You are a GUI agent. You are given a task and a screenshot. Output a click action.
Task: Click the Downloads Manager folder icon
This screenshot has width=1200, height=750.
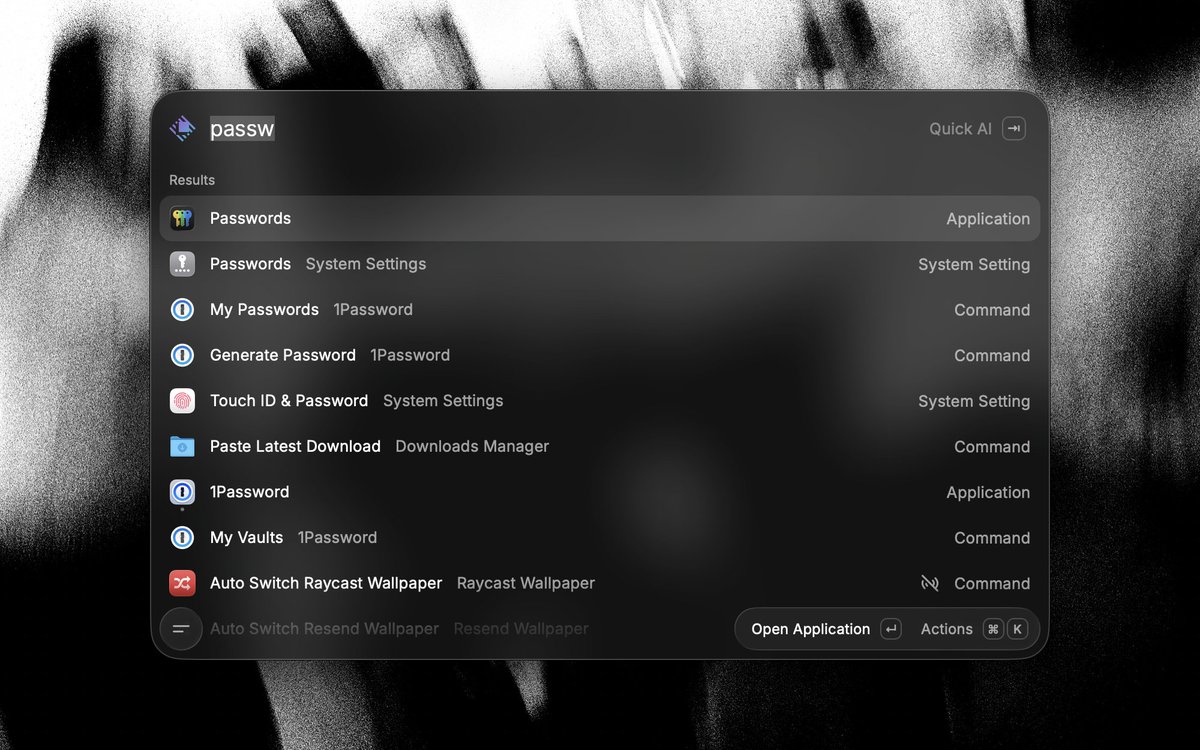click(x=182, y=447)
